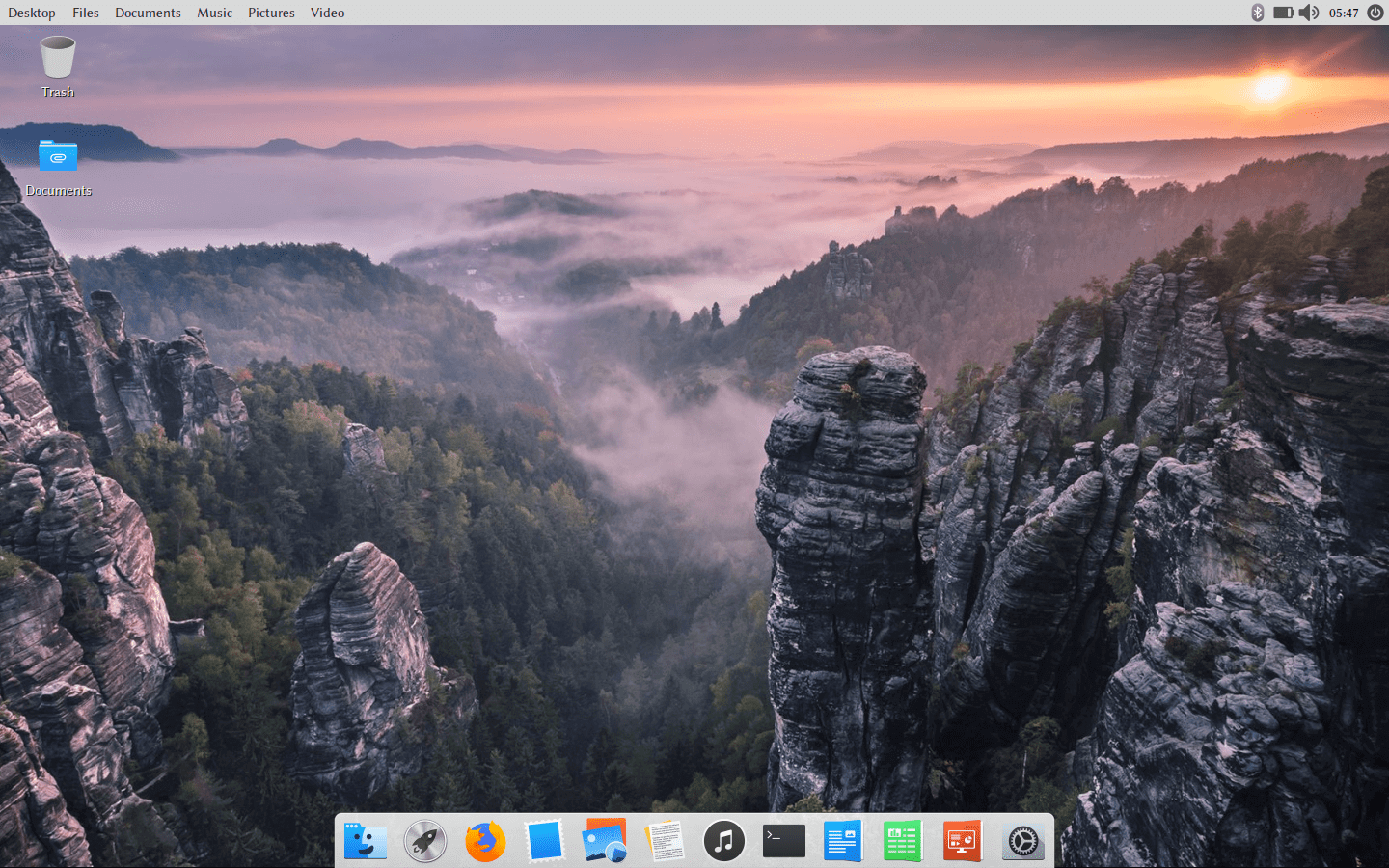Screen dimensions: 1389x868
Task: Click the power button in the top panel
Action: [x=1375, y=13]
